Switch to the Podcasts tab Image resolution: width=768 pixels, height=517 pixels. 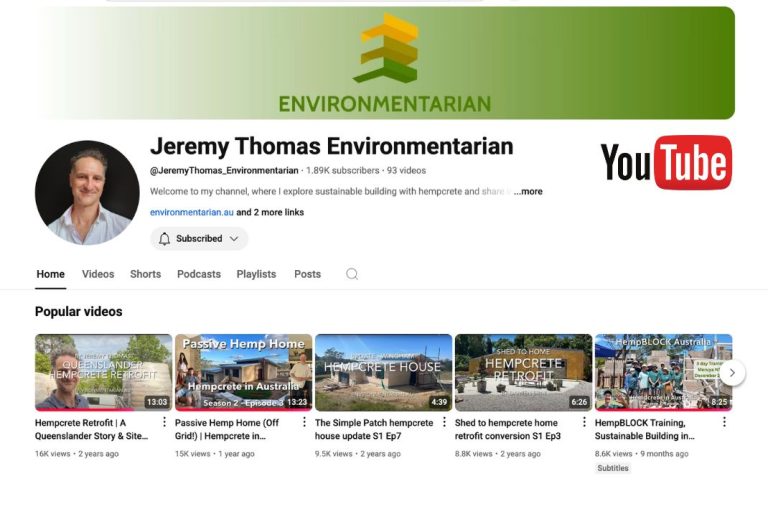click(x=199, y=274)
